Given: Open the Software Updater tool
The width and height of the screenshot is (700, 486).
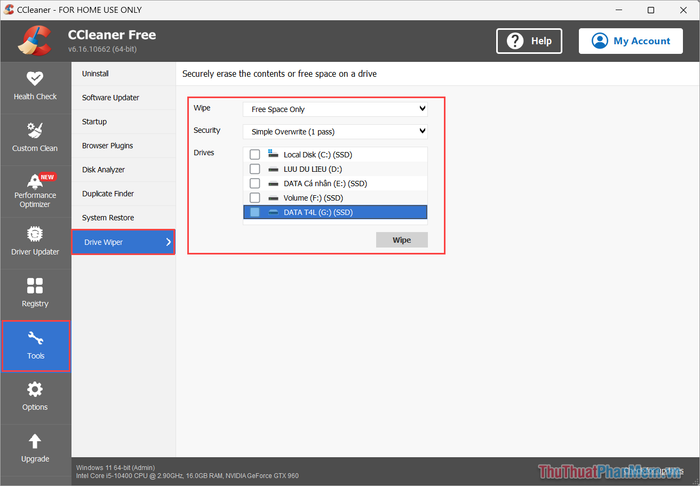Looking at the screenshot, I should (x=124, y=98).
